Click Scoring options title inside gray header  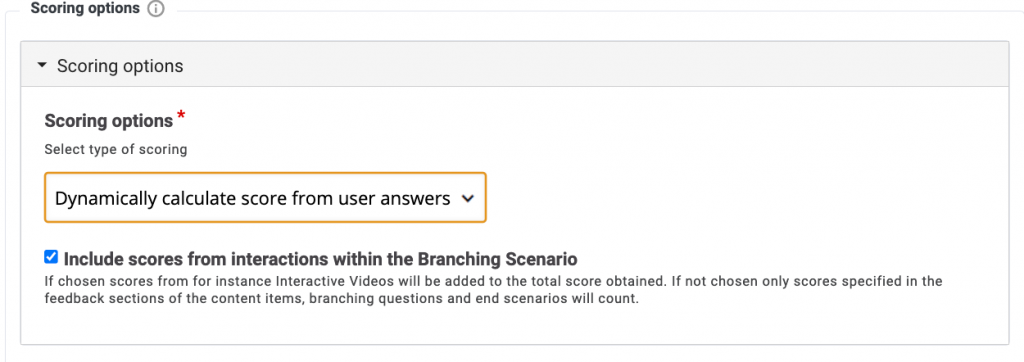pyautogui.click(x=120, y=66)
